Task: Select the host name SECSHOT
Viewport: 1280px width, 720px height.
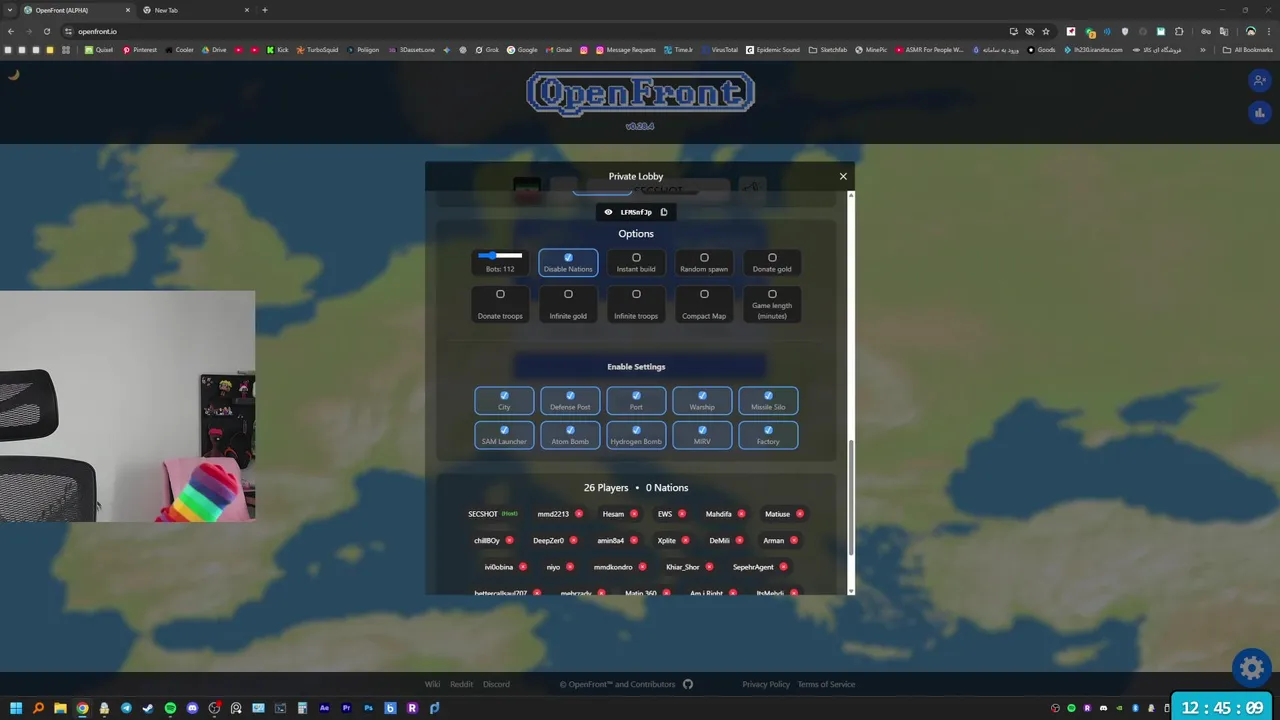Action: (483, 514)
